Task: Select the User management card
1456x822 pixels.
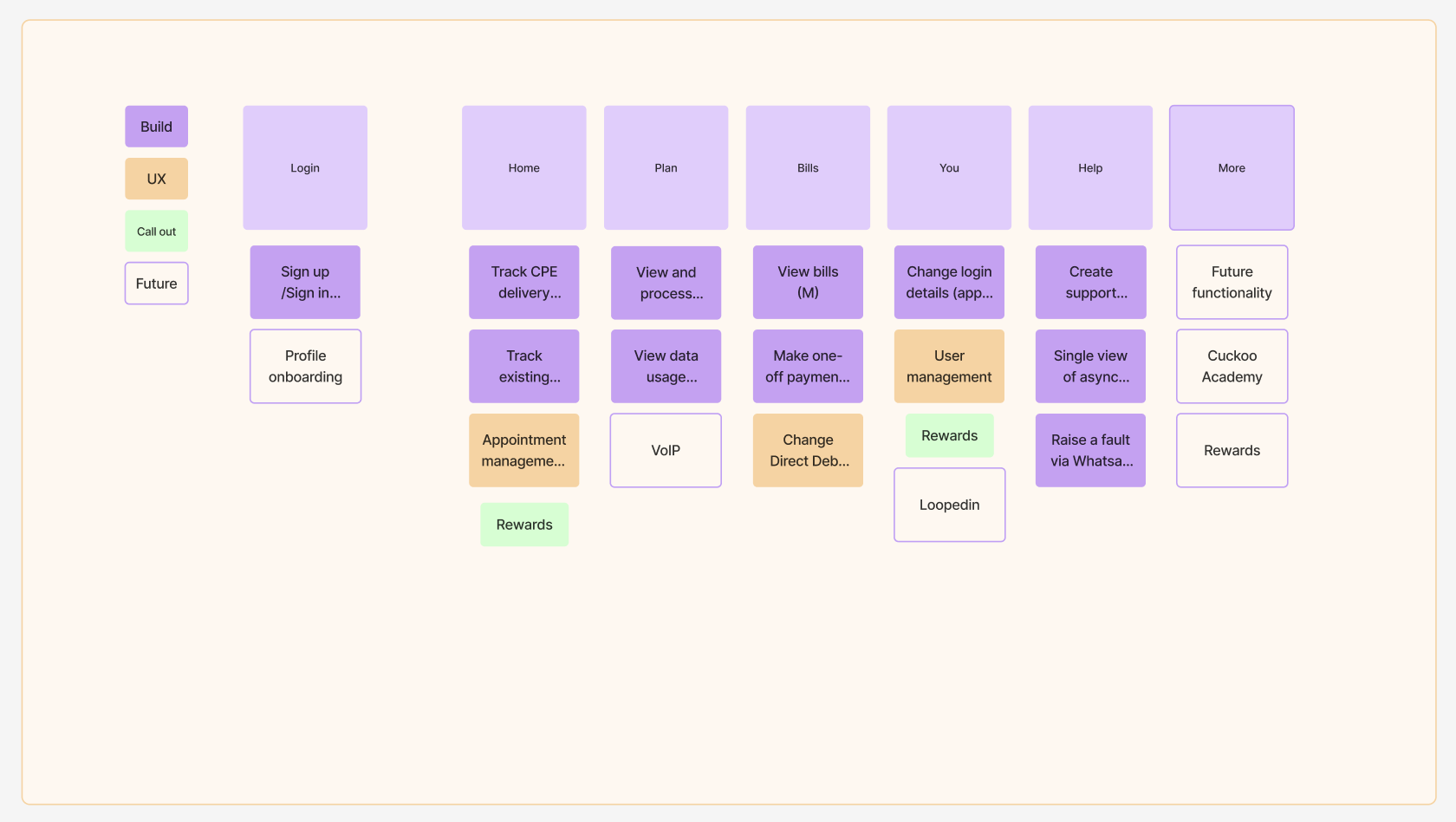Action: (949, 366)
